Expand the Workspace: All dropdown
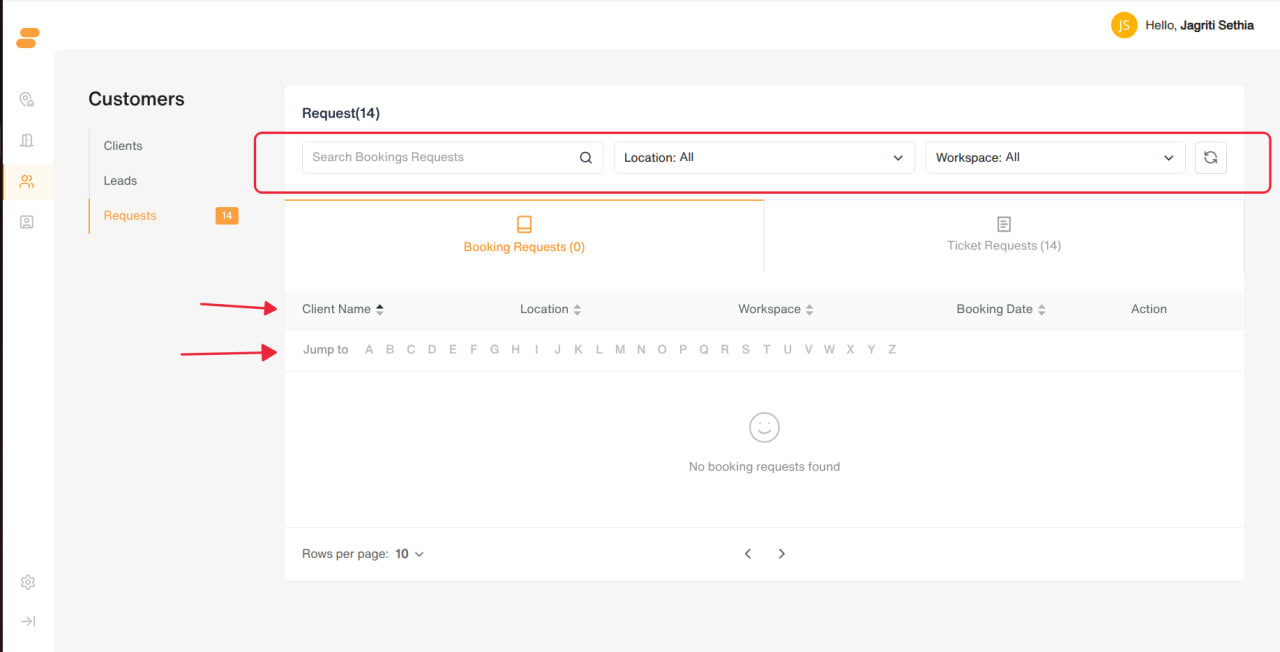The width and height of the screenshot is (1280, 652). pyautogui.click(x=1055, y=157)
